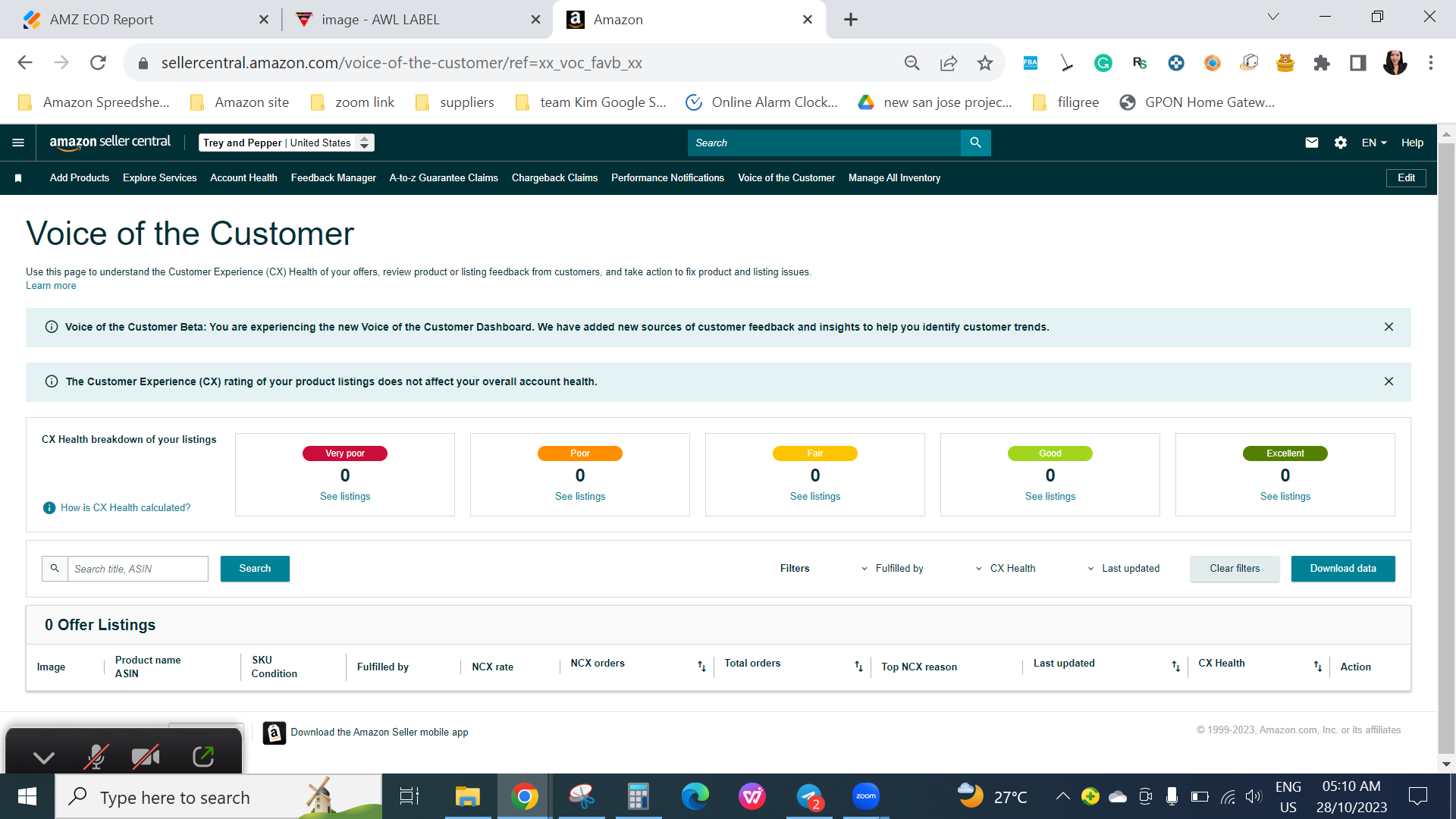
Task: See listings under Very poor
Action: pyautogui.click(x=345, y=497)
